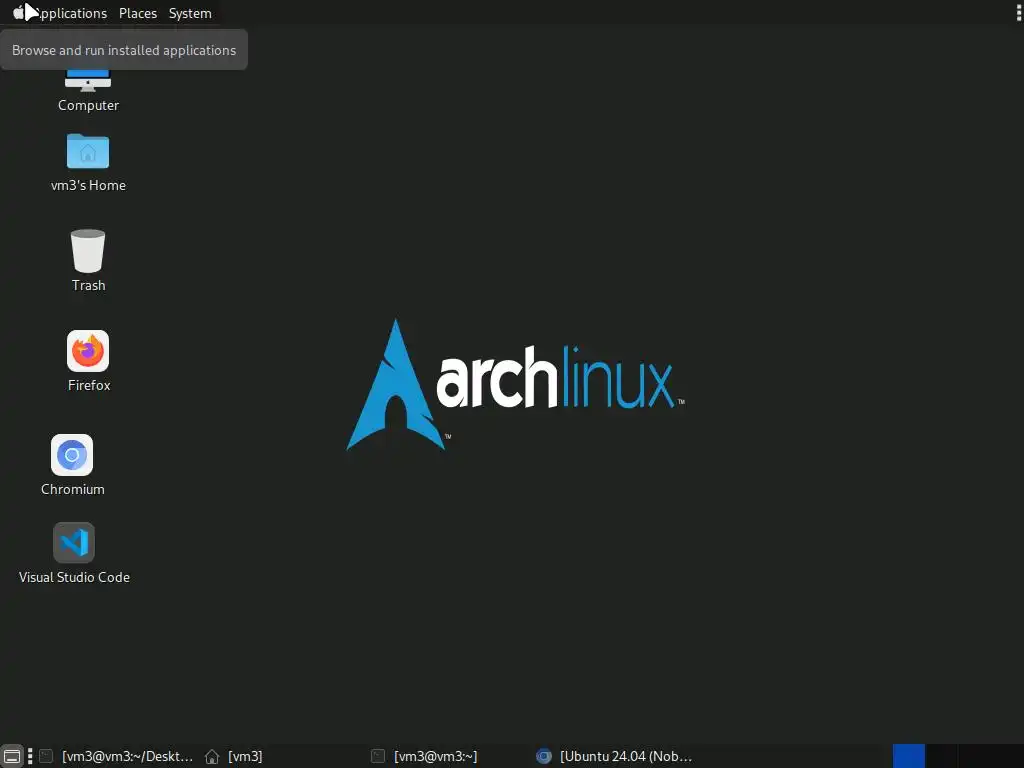Select the Chromium desktop icon
The width and height of the screenshot is (1024, 768).
pos(72,455)
